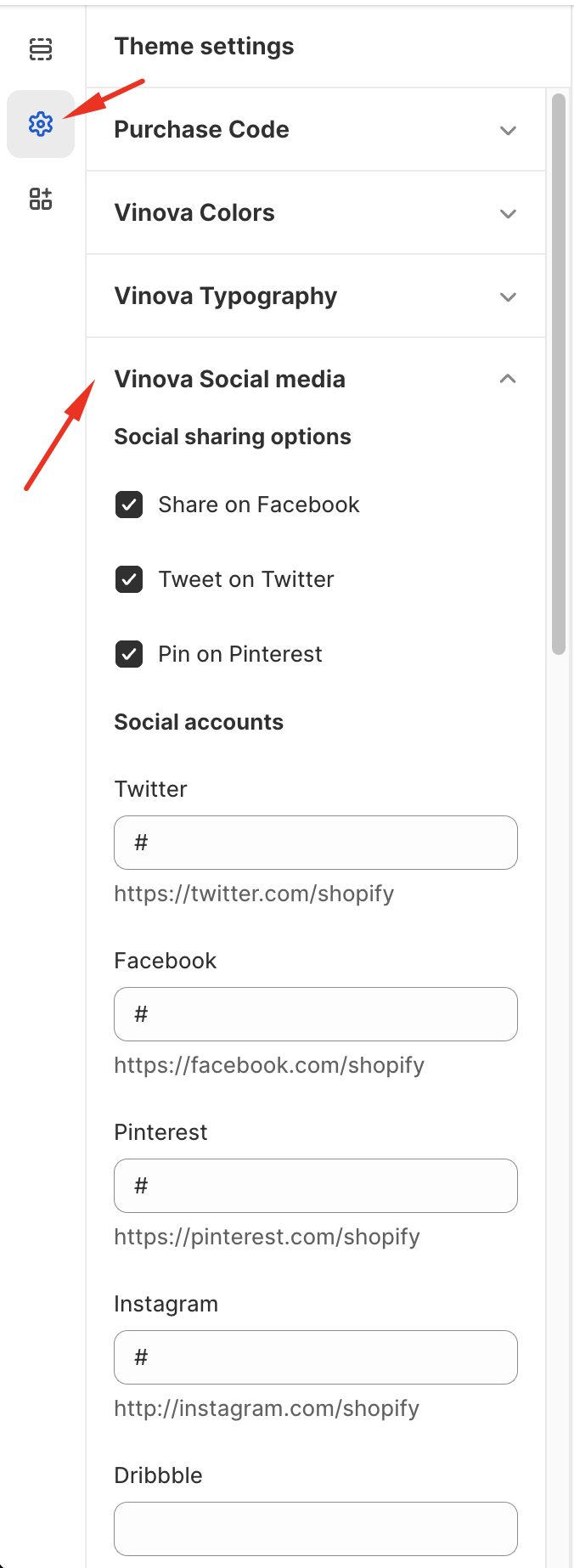Select the Pinterest URL input field
574x1568 pixels.
(x=316, y=1186)
